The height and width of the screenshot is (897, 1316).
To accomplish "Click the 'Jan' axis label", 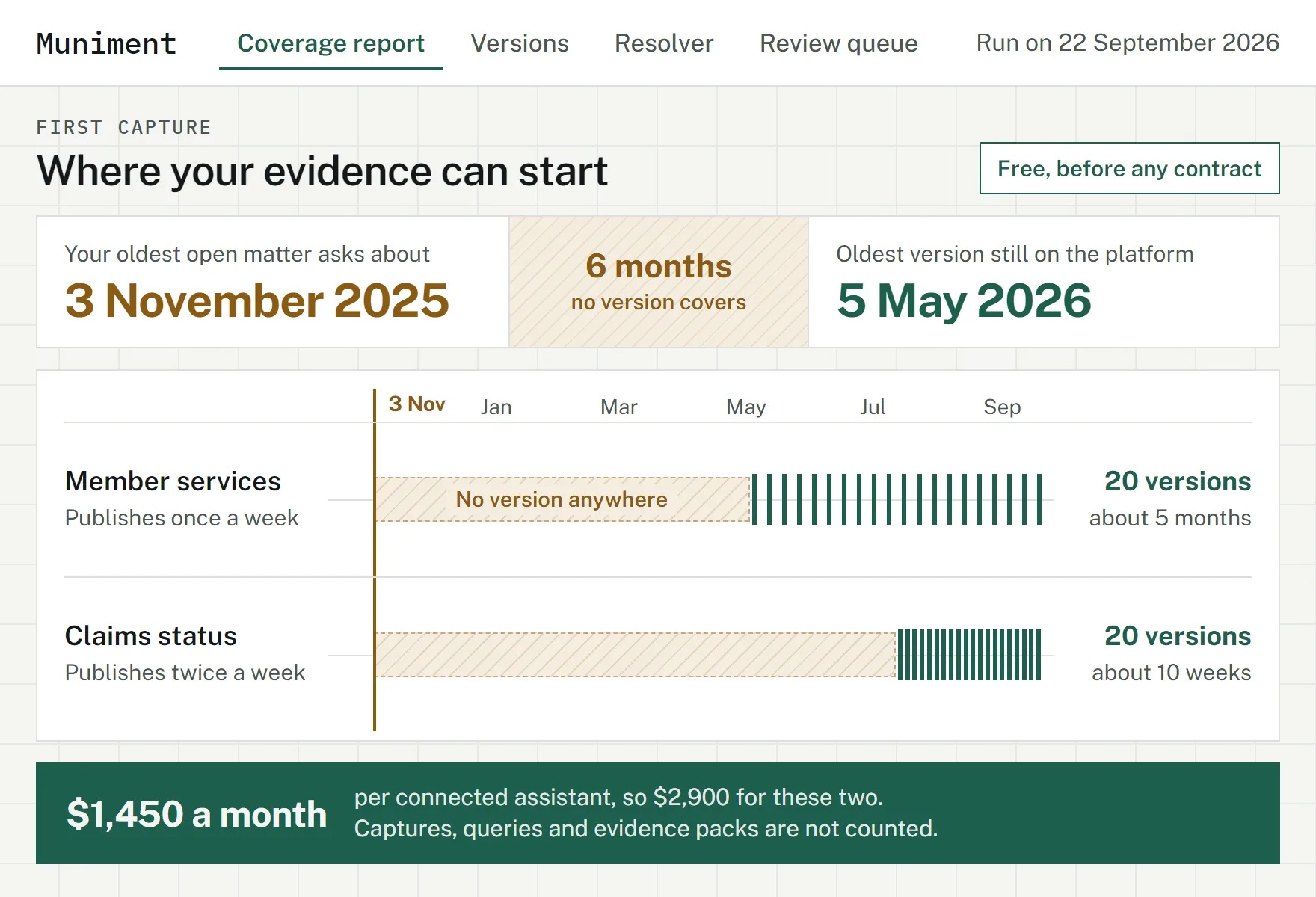I will 496,407.
